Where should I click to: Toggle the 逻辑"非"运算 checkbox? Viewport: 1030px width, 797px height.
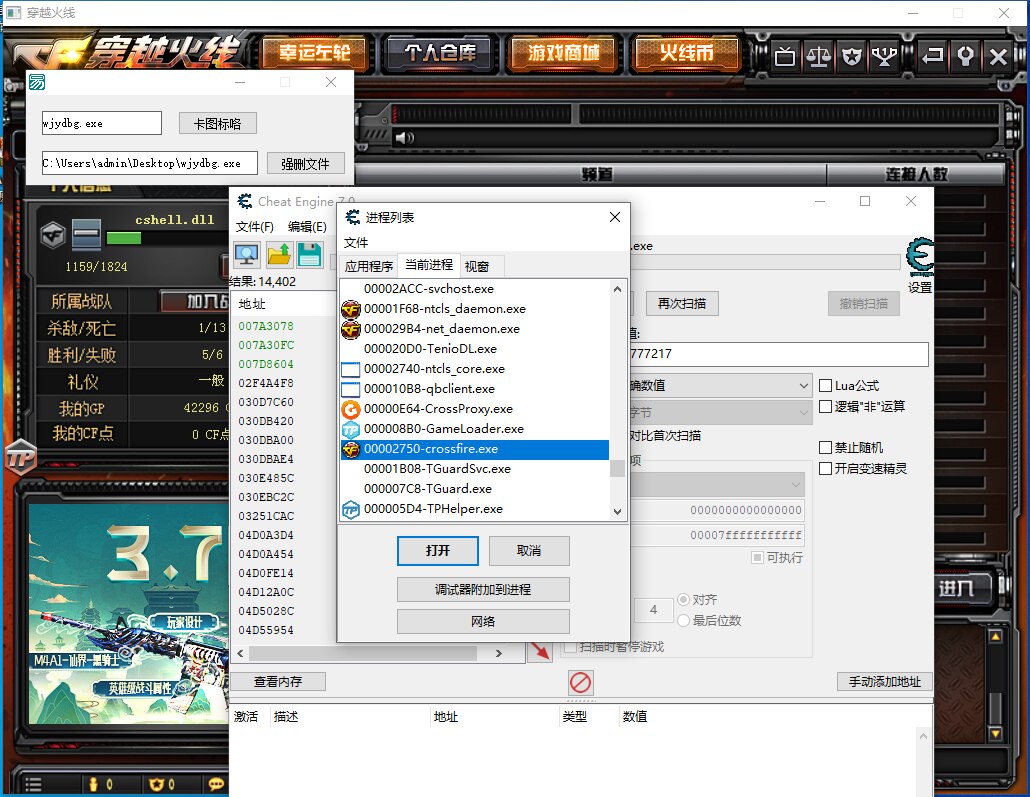[x=826, y=407]
